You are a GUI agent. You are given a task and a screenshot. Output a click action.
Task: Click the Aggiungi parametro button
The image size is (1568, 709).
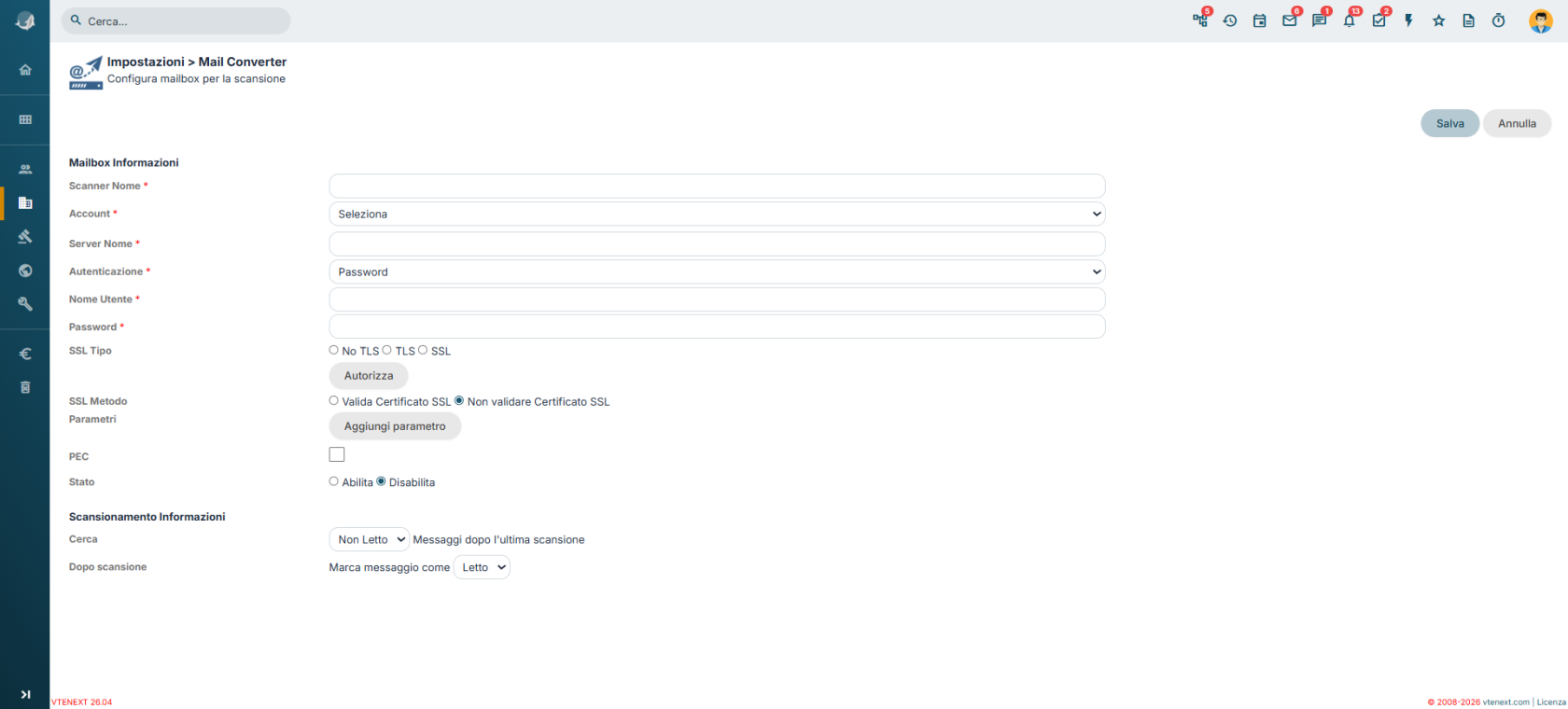395,426
